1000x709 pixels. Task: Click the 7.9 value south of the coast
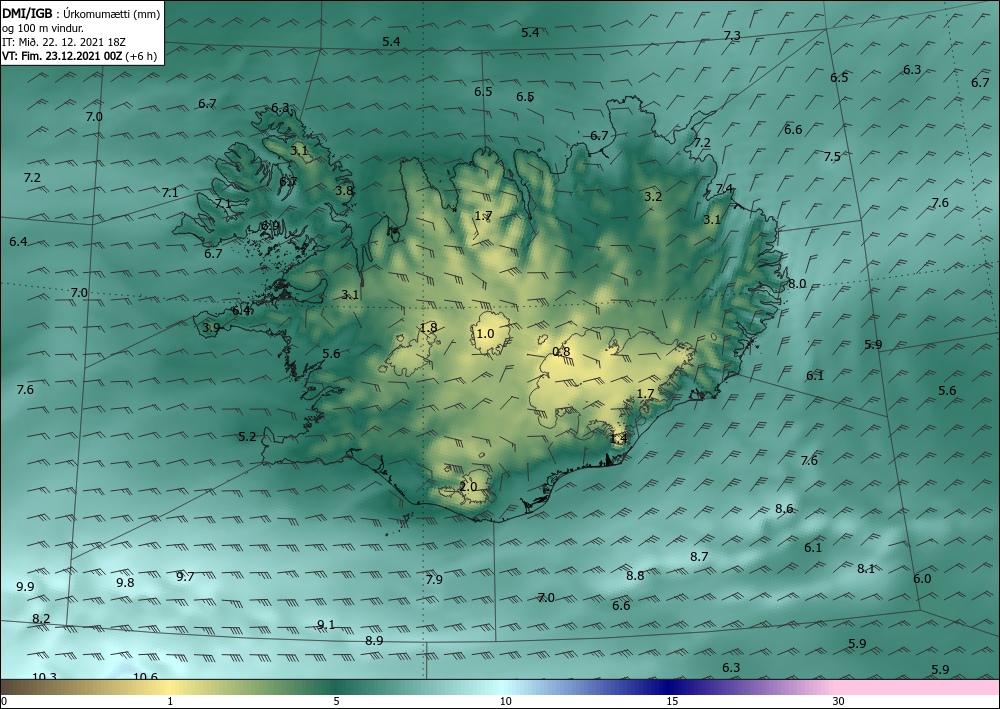click(434, 580)
